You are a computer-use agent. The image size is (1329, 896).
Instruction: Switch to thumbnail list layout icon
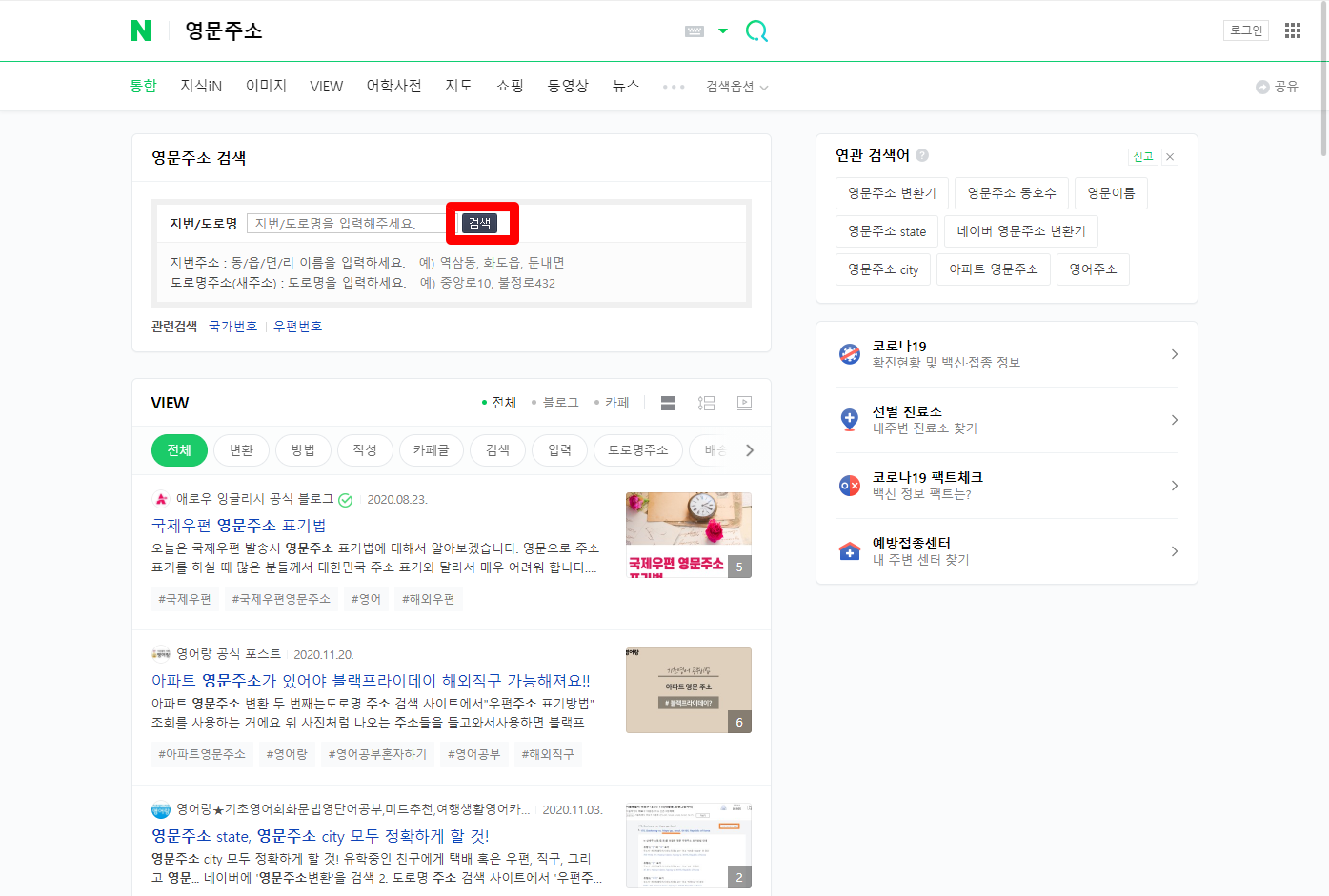(706, 403)
